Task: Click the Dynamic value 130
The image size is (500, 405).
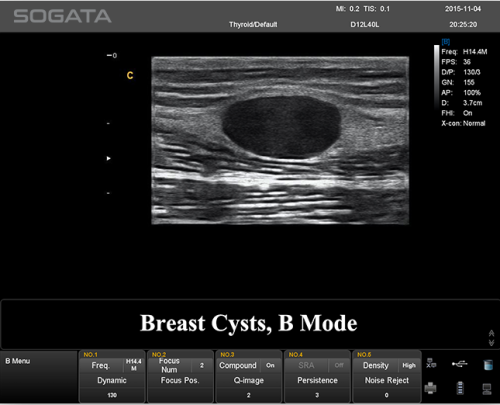Action: point(112,395)
